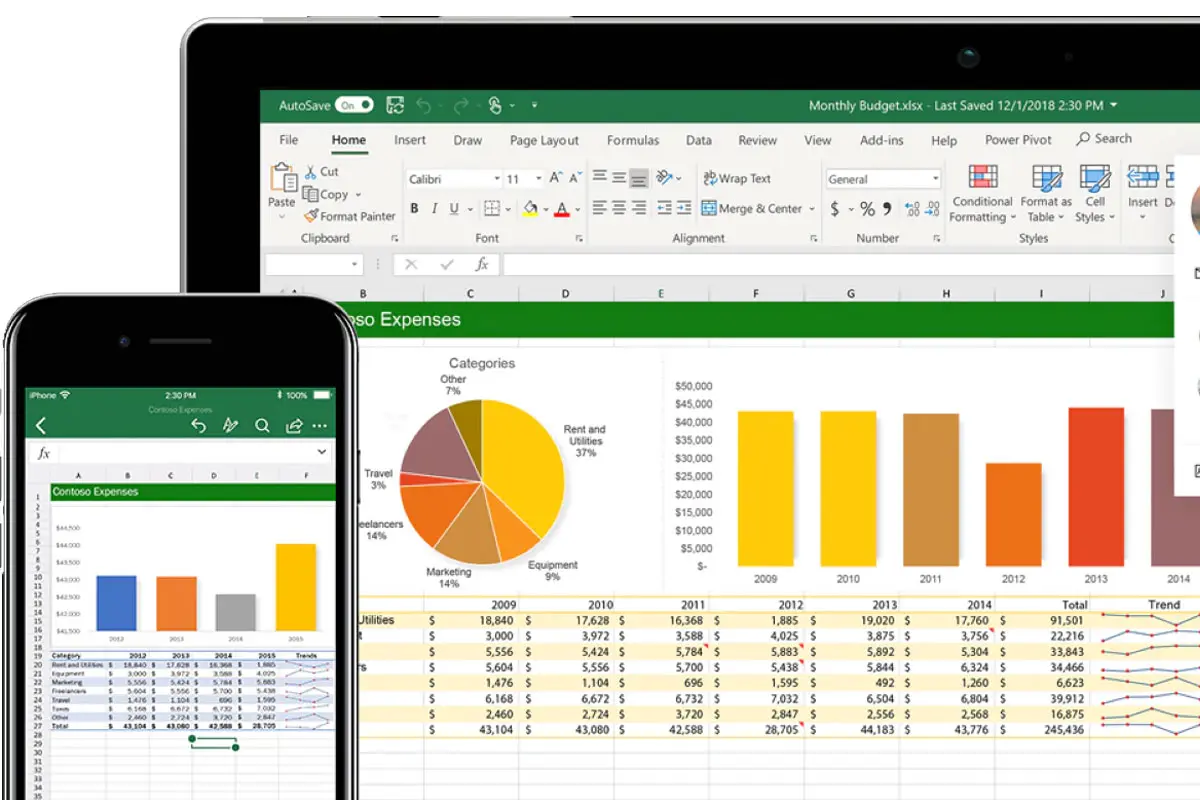This screenshot has width=1200, height=800.
Task: Open the Calibri font name dropdown
Action: 496,179
